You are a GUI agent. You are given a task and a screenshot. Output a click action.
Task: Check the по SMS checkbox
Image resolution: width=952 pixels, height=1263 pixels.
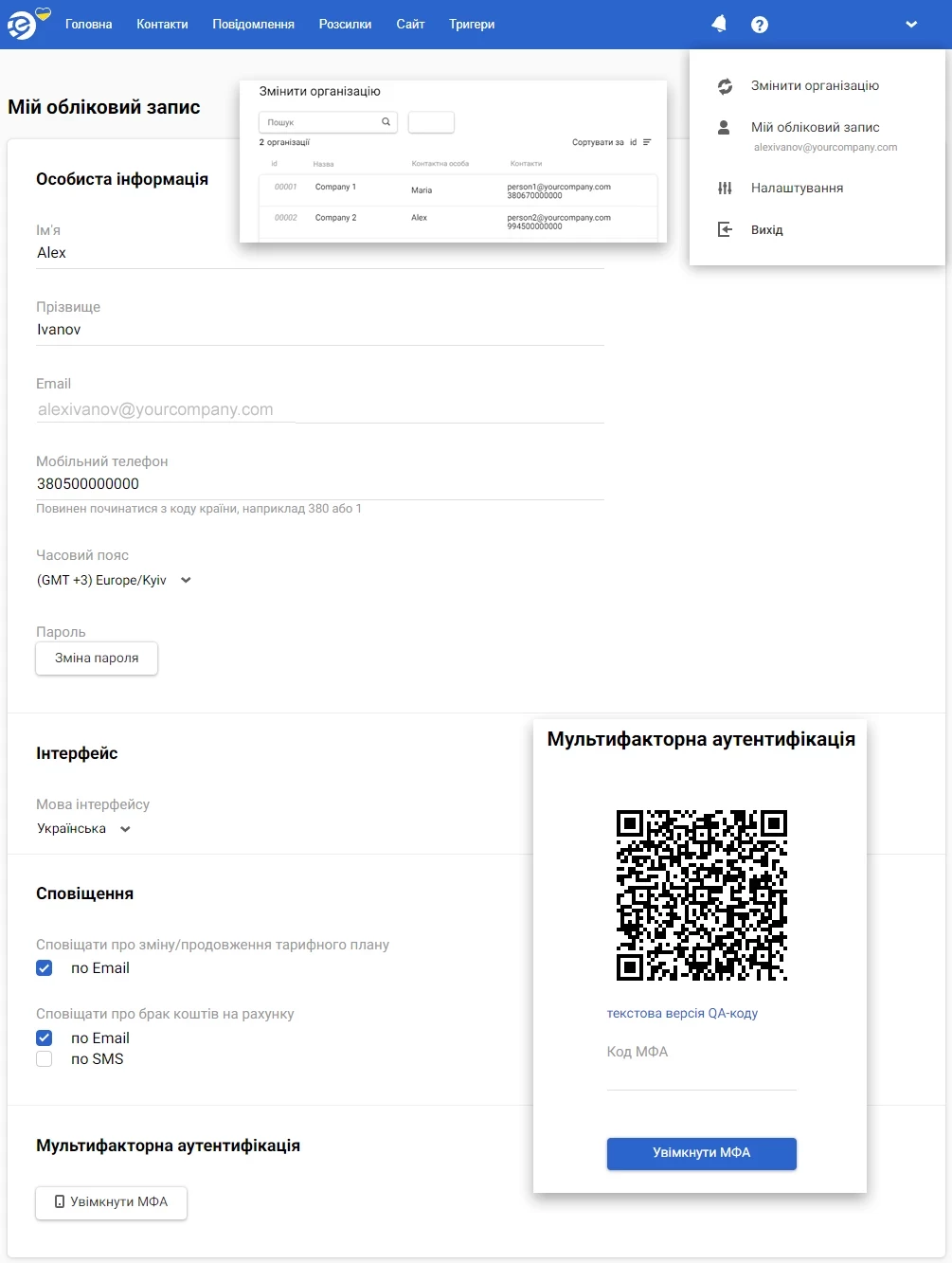[x=45, y=1059]
